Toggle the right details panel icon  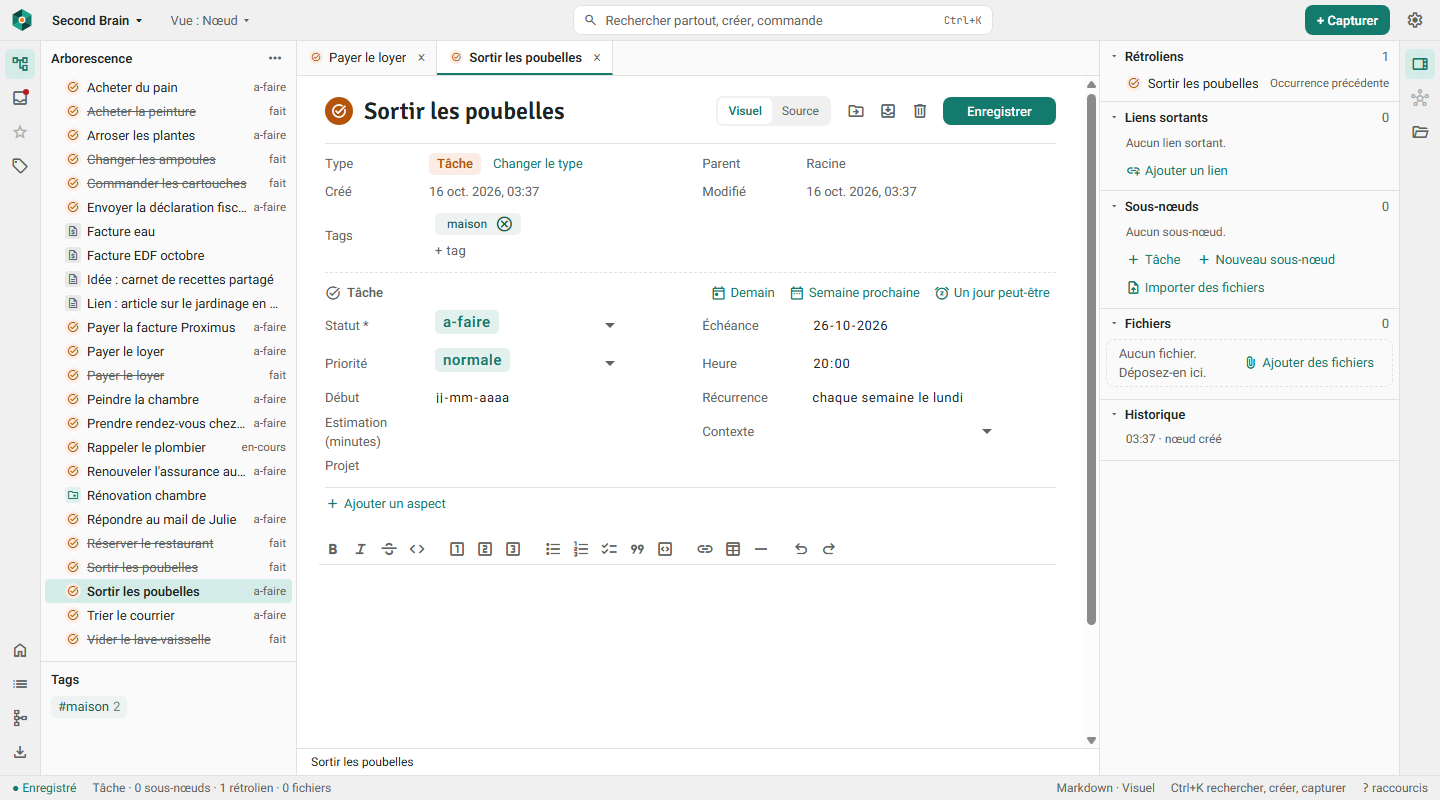click(1420, 64)
